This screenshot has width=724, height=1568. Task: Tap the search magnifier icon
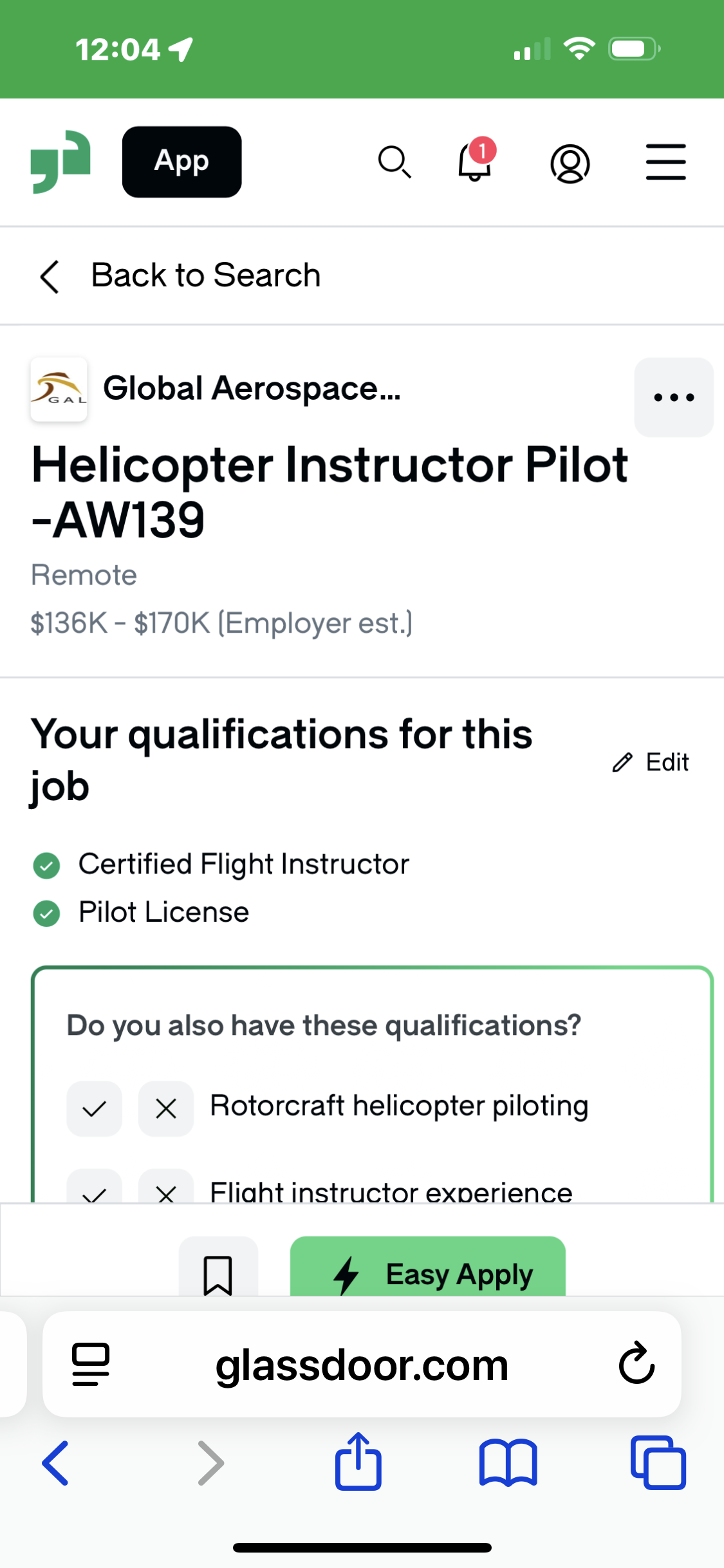point(394,162)
